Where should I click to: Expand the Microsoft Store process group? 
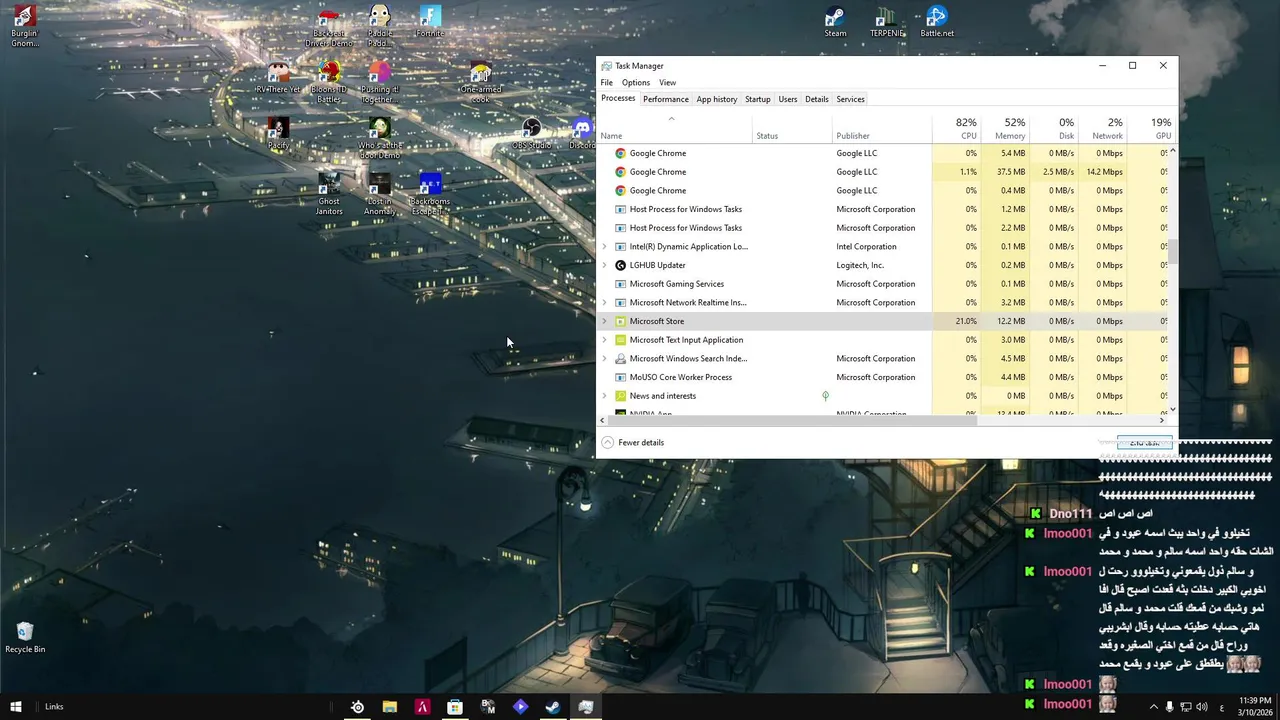tap(604, 321)
